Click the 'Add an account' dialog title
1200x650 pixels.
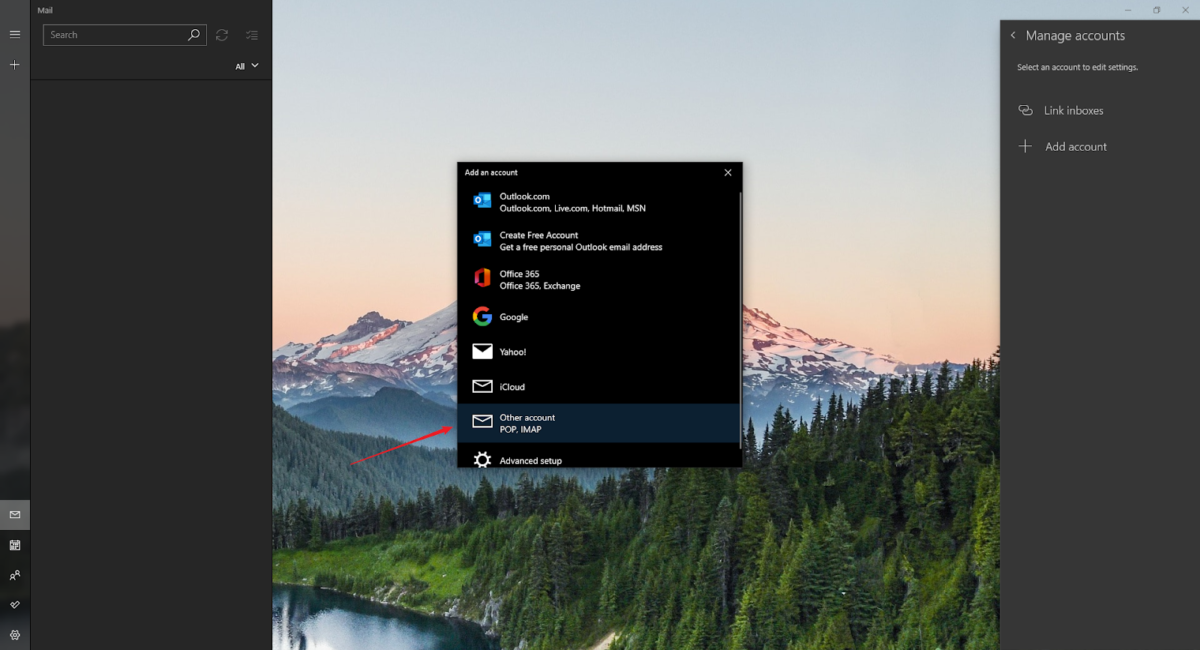[x=491, y=173]
